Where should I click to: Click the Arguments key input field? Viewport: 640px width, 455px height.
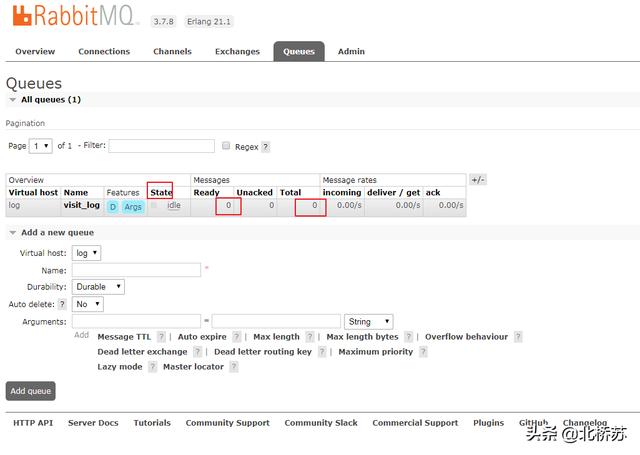[x=136, y=321]
